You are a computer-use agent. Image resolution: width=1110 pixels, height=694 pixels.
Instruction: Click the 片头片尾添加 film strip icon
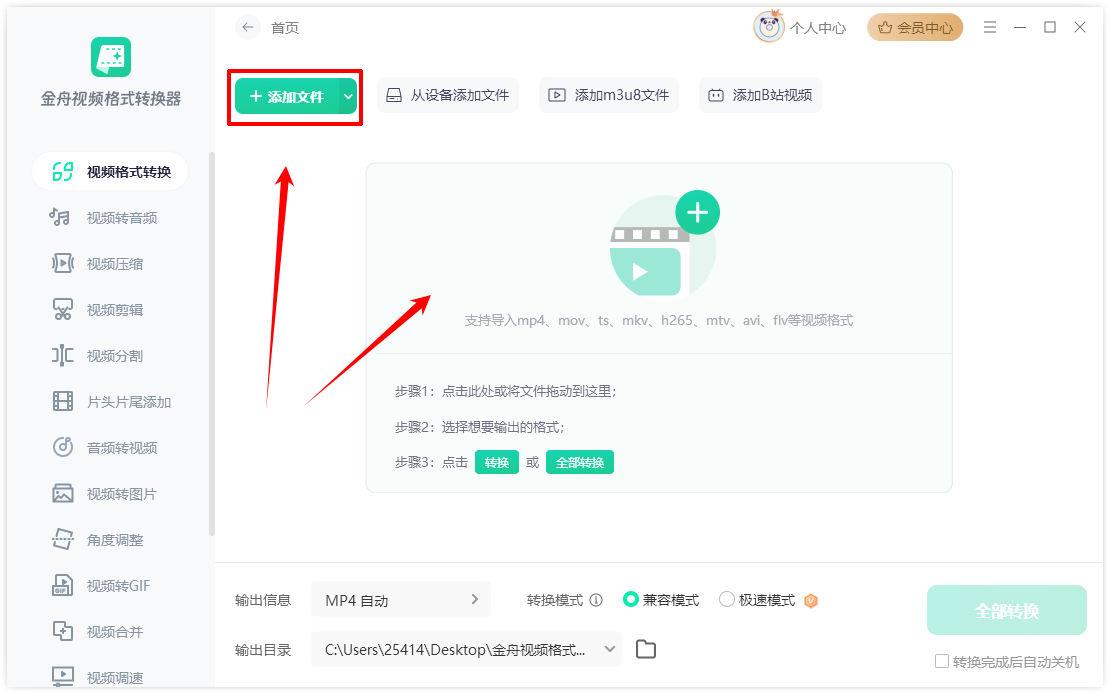63,402
